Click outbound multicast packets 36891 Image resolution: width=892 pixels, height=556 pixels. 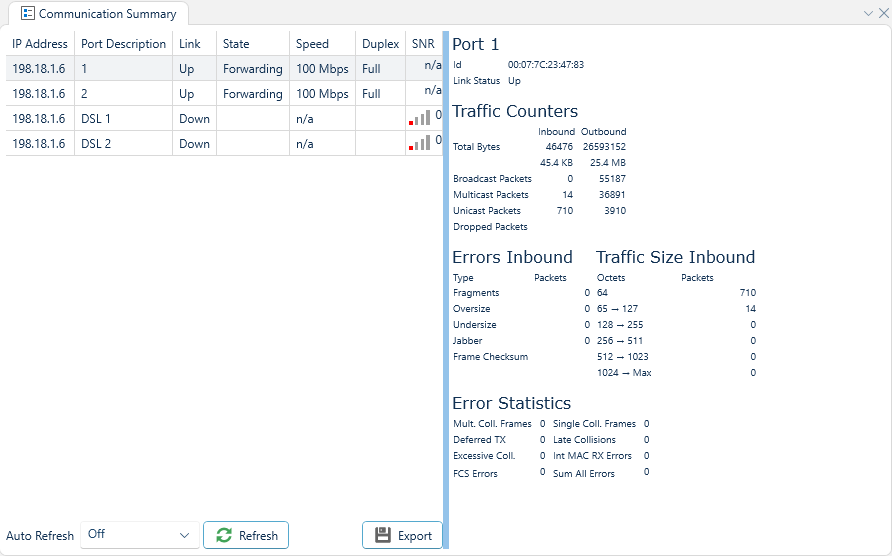pyautogui.click(x=612, y=194)
